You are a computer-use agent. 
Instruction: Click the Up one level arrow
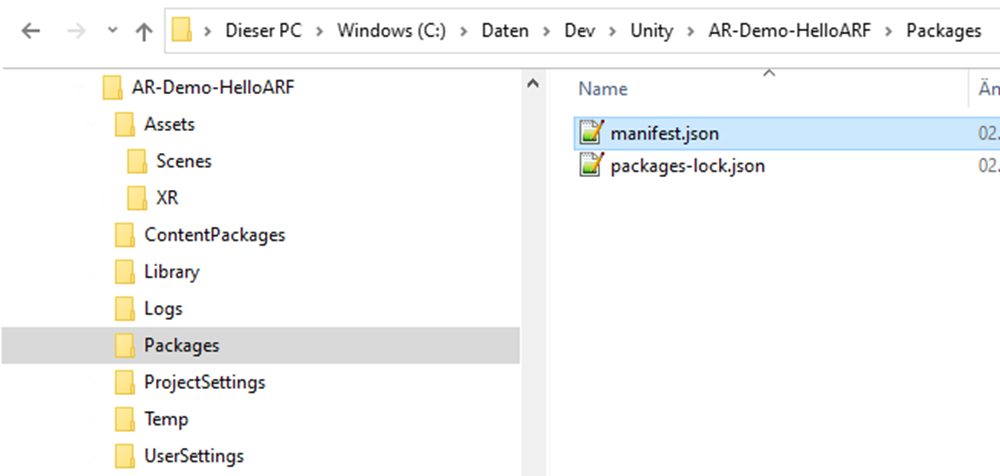point(145,31)
